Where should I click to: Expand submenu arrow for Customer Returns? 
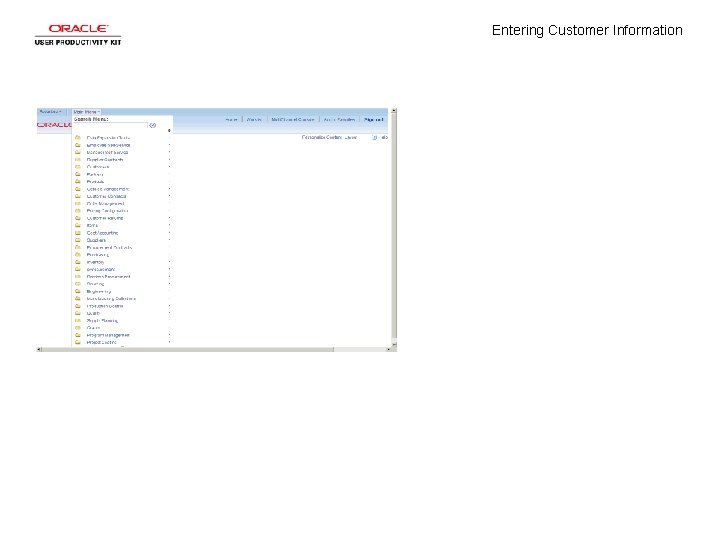[169, 218]
